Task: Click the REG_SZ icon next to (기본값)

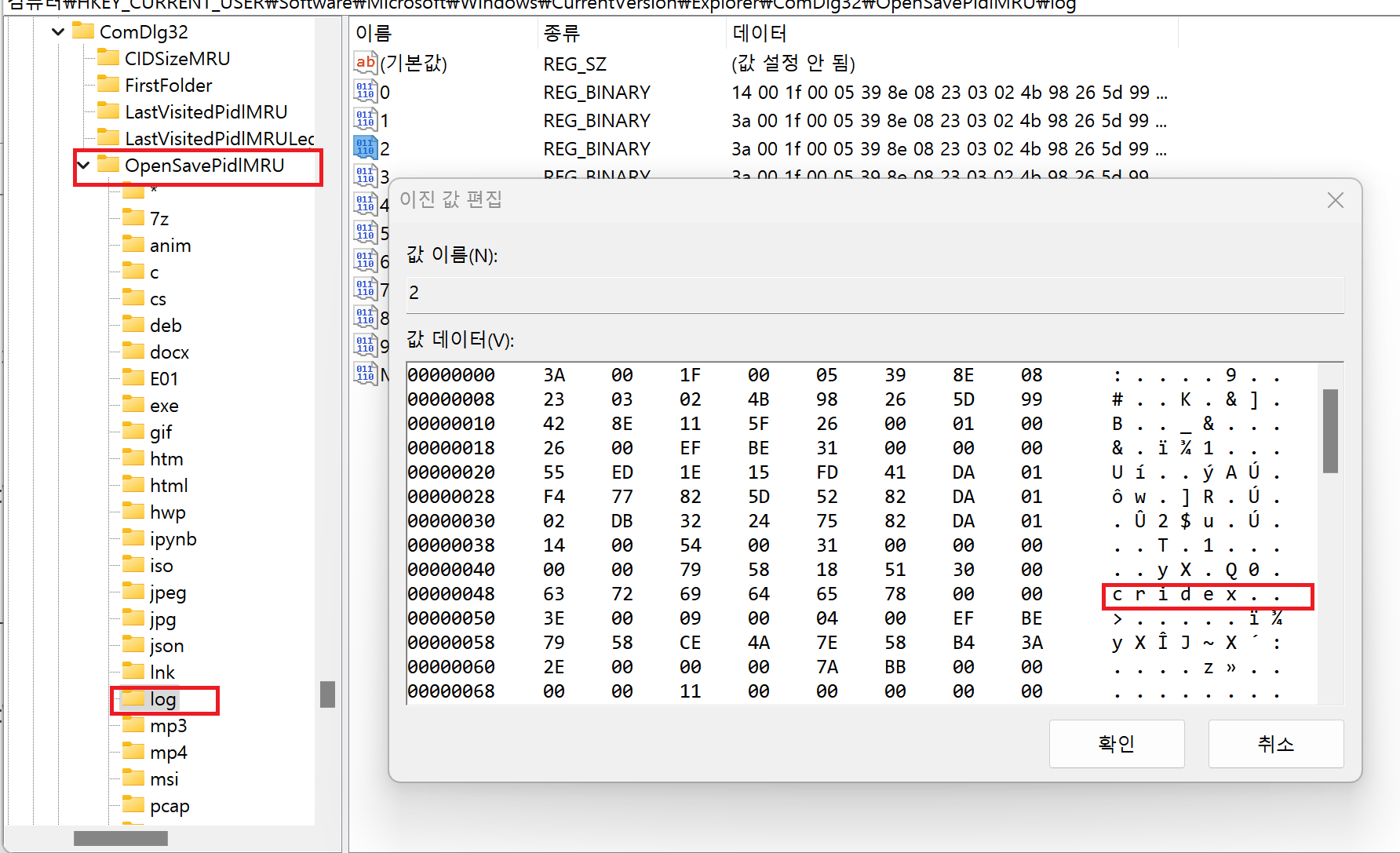Action: pyautogui.click(x=365, y=63)
